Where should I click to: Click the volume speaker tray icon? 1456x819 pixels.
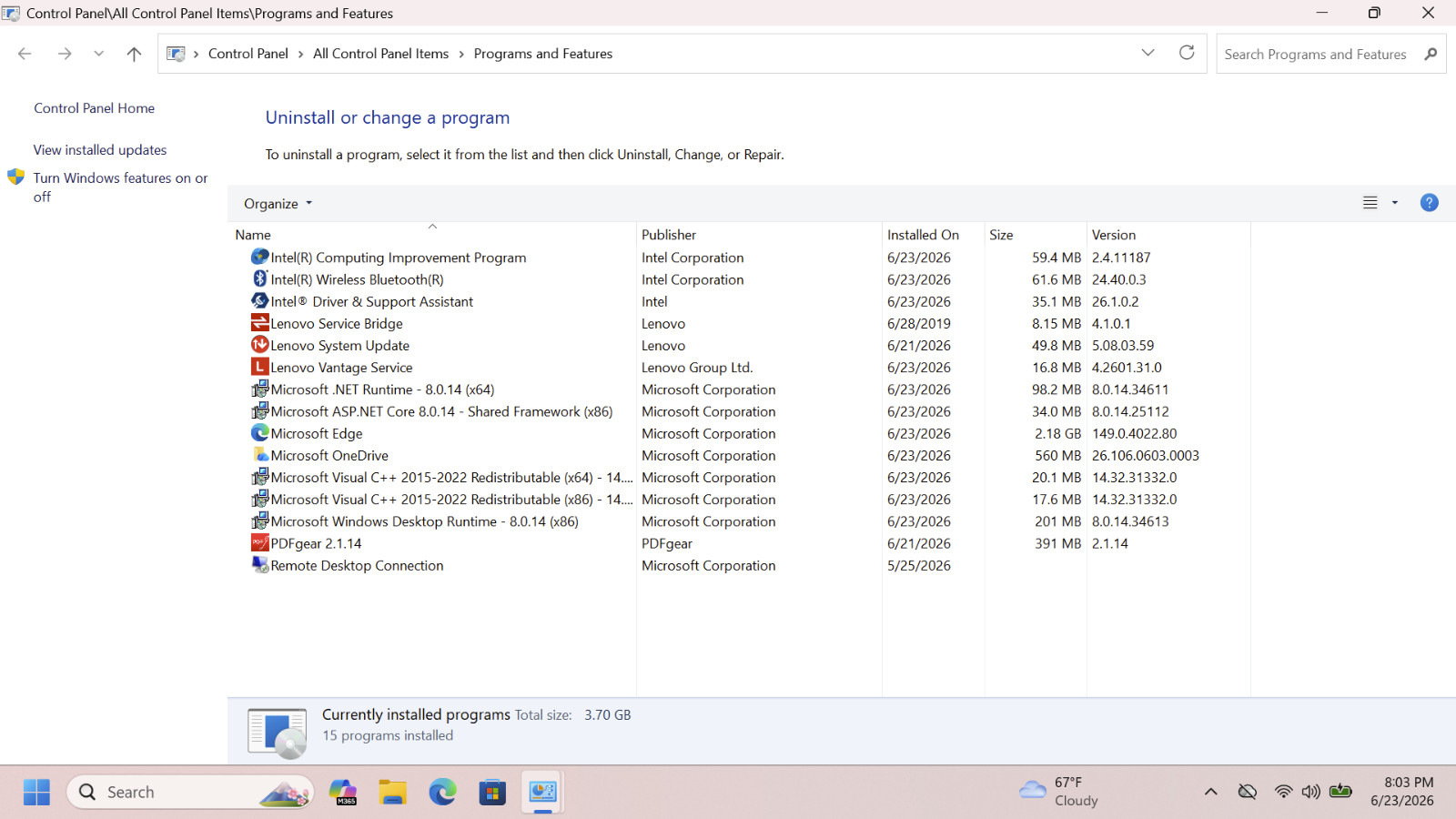(x=1310, y=792)
